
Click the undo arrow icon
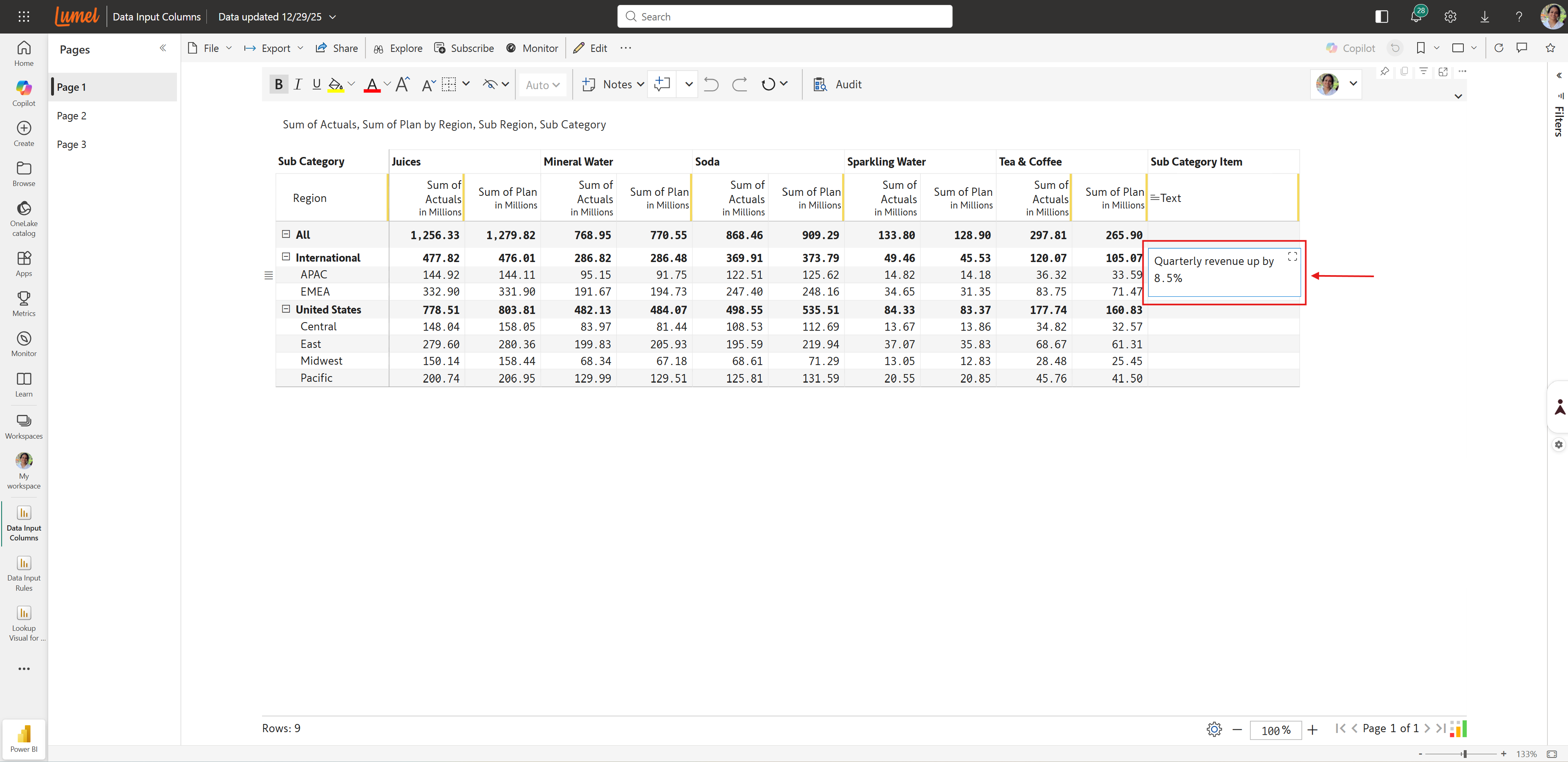point(711,85)
